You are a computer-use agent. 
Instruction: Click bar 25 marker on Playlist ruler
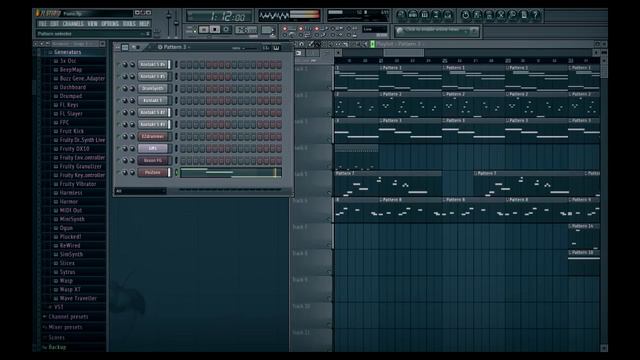[x=444, y=60]
